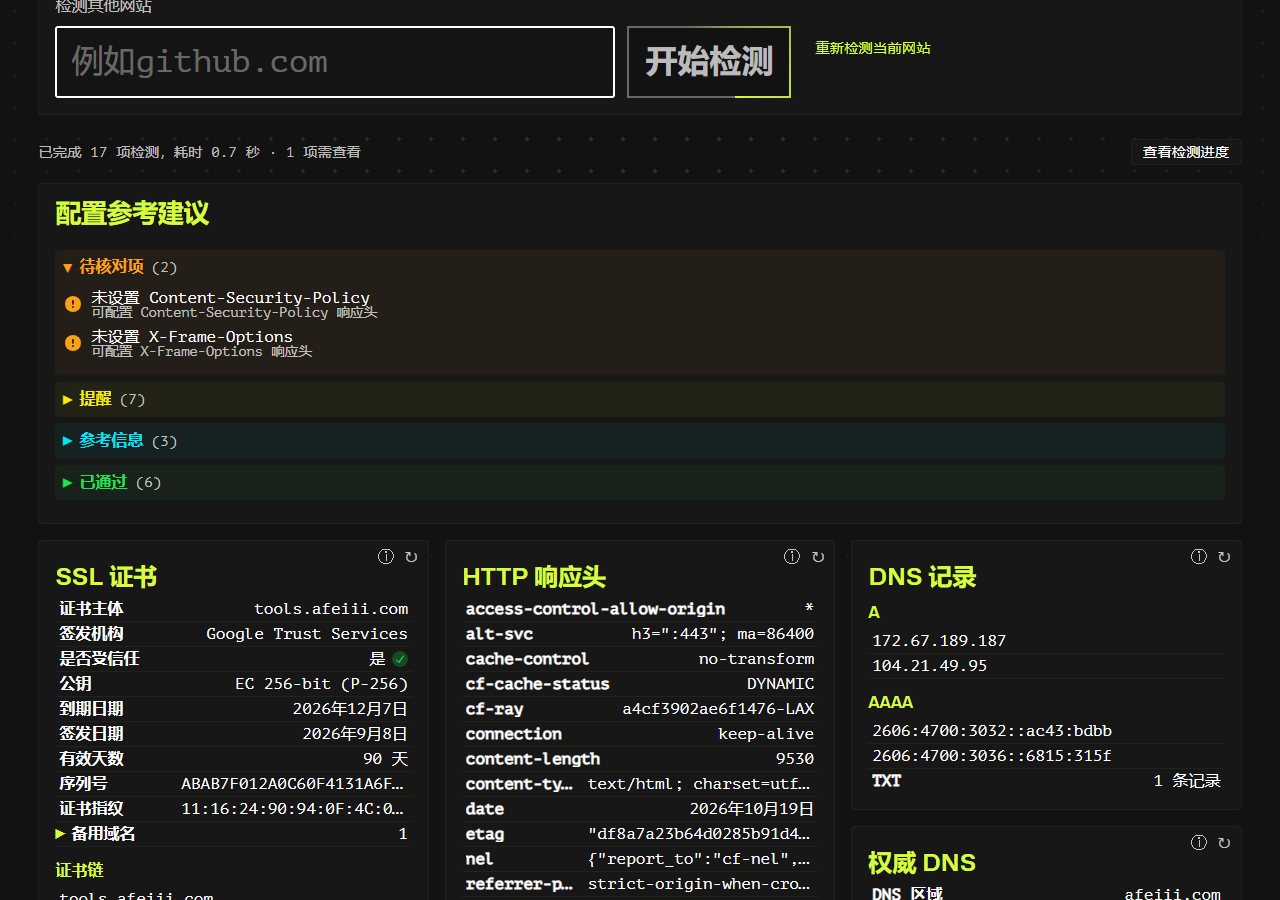Expand the 参考信息 section
Image resolution: width=1280 pixels, height=900 pixels.
coord(640,441)
